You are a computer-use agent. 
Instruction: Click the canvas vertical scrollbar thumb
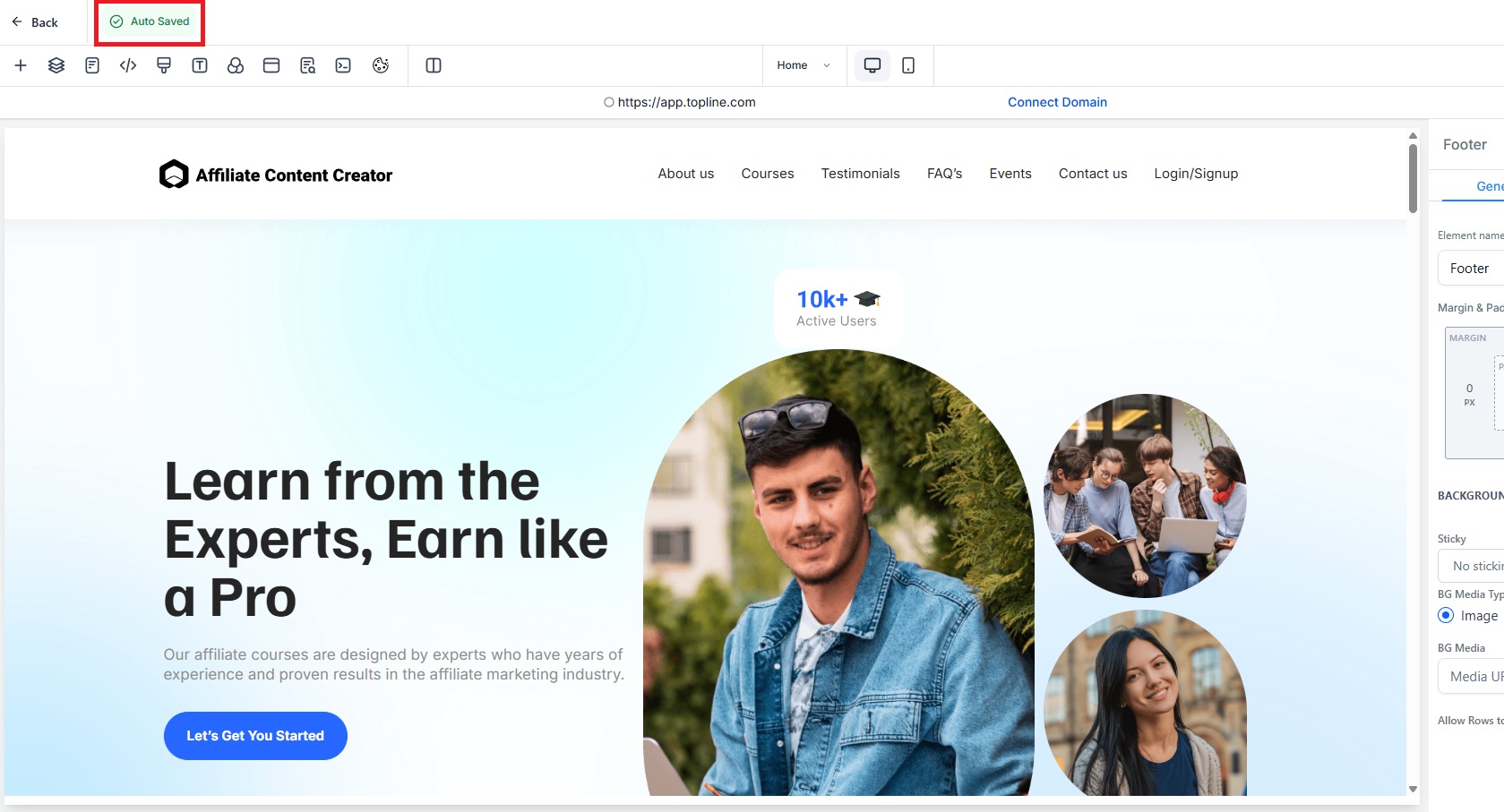point(1413,178)
